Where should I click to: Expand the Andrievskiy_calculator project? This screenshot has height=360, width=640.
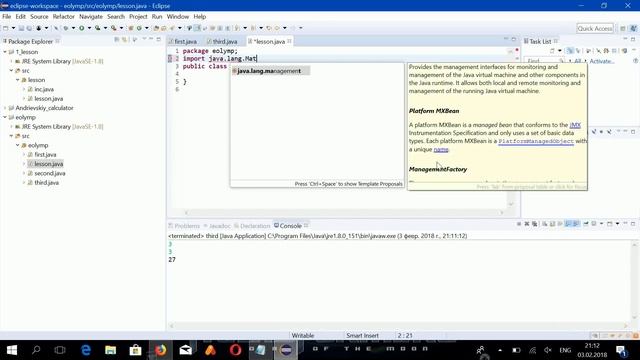point(5,108)
